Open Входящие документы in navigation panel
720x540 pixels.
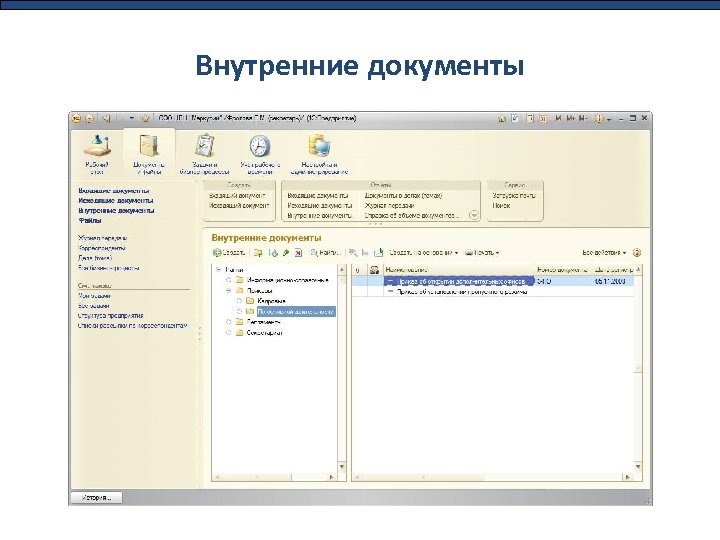click(x=113, y=191)
